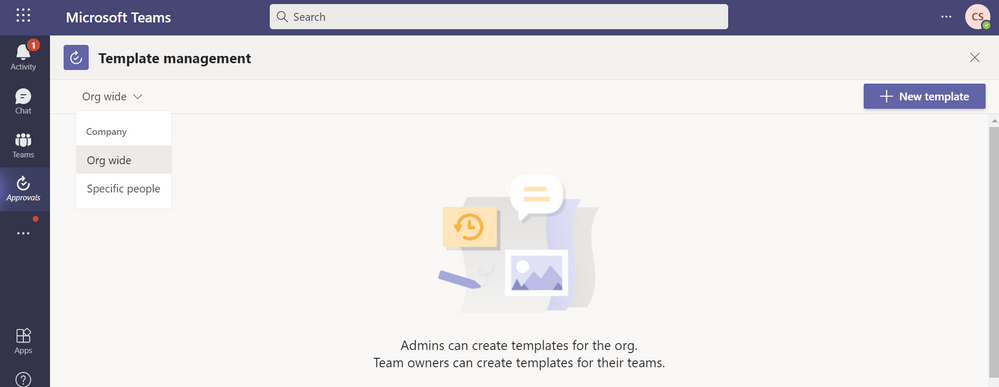
Task: Click 'Admins can create templates for the org.' text
Action: 519,346
